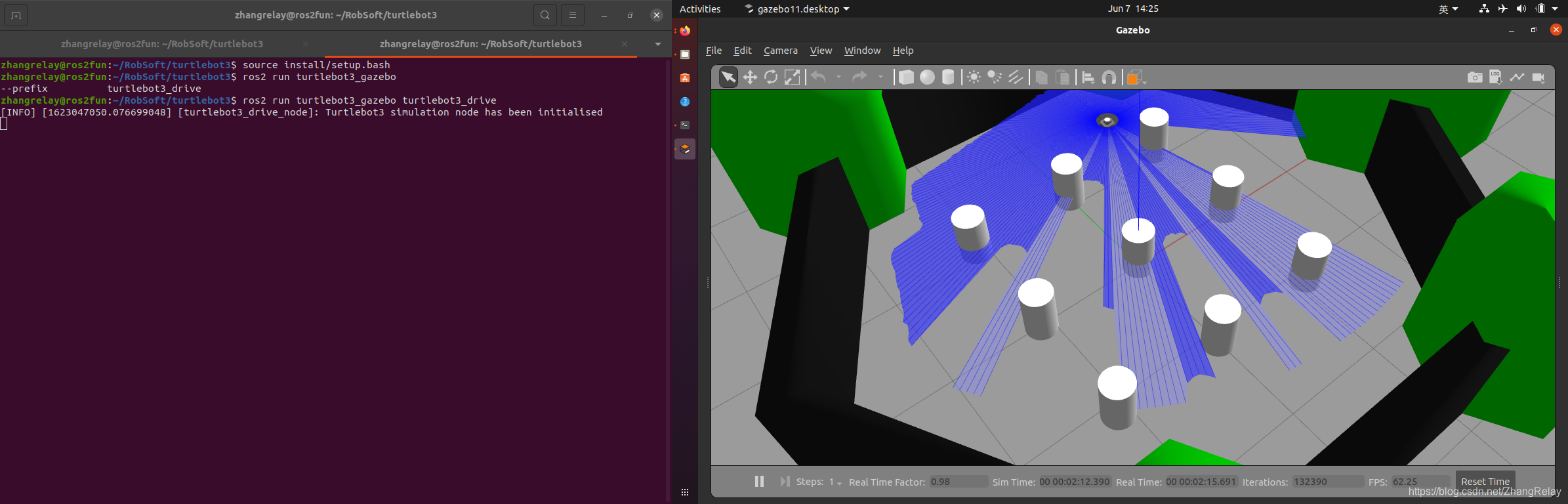Open the gazebo11.desktop app menu
This screenshot has width=1568, height=504.
[x=796, y=9]
